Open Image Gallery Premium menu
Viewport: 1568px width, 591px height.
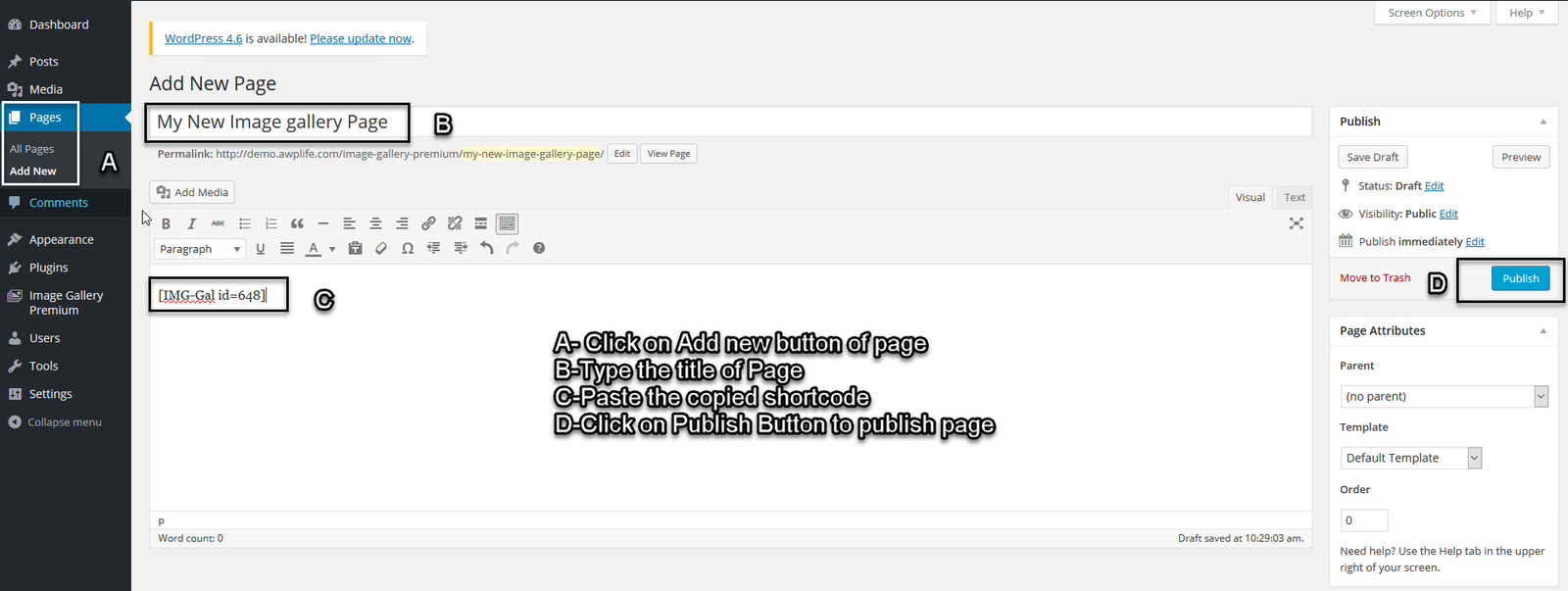[x=65, y=302]
